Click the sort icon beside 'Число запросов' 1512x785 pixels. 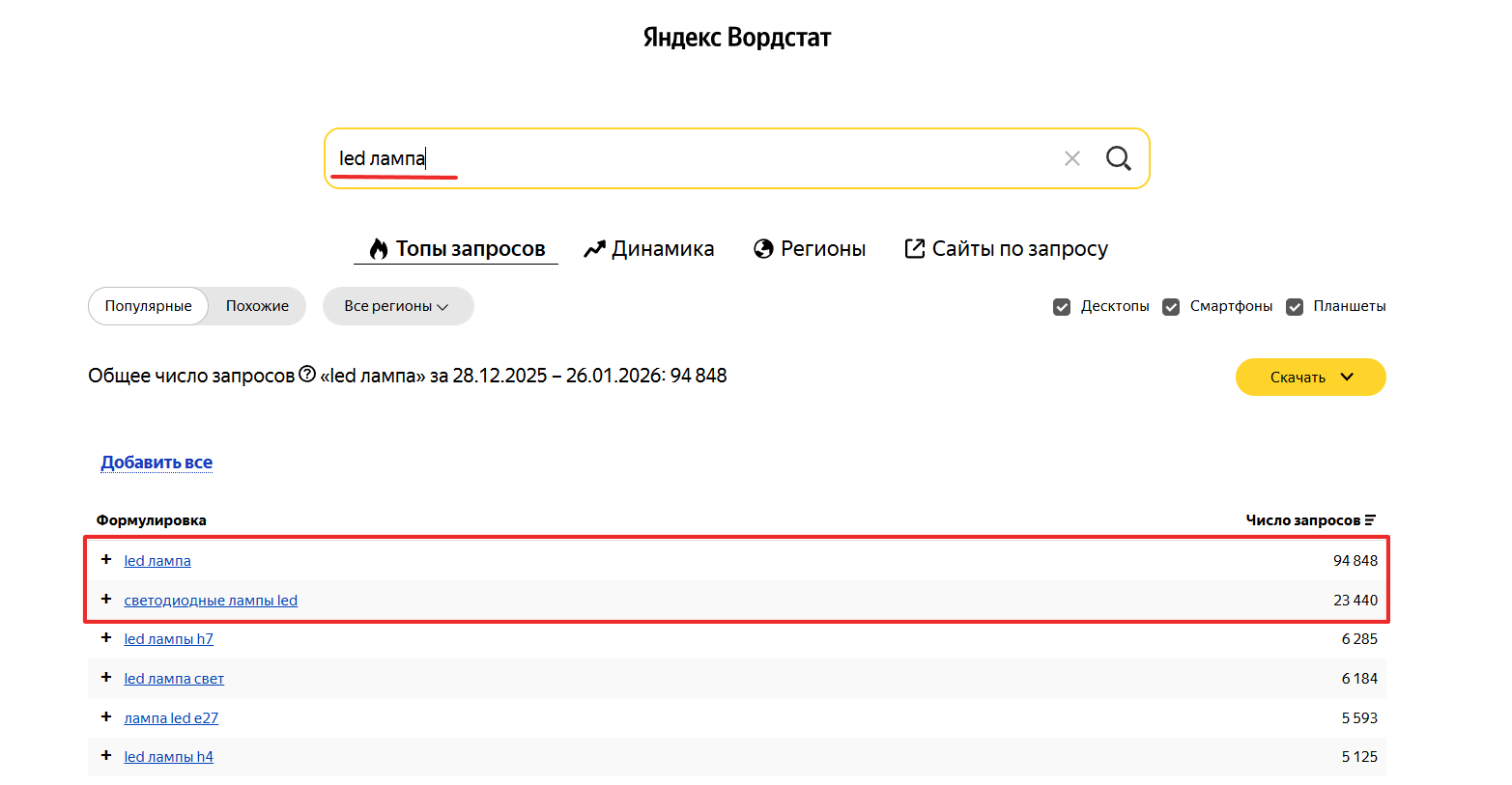(x=1370, y=520)
